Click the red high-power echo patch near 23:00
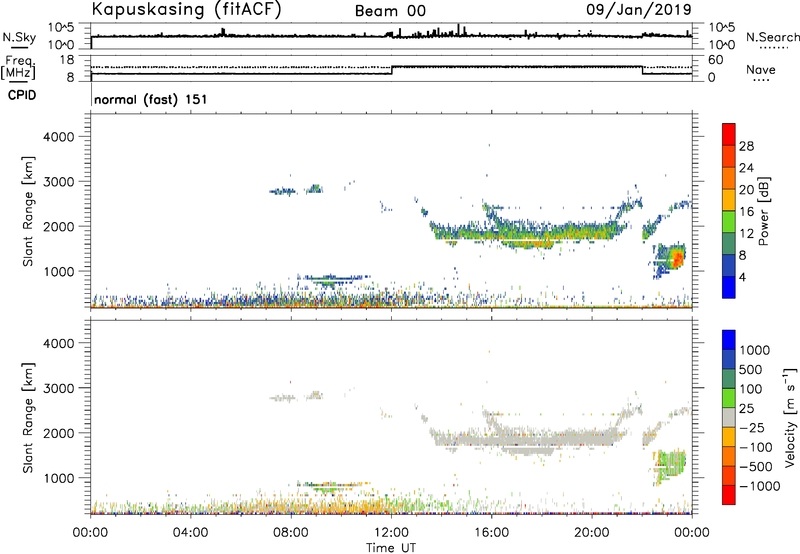Screen dimensions: 800x554 [678, 258]
